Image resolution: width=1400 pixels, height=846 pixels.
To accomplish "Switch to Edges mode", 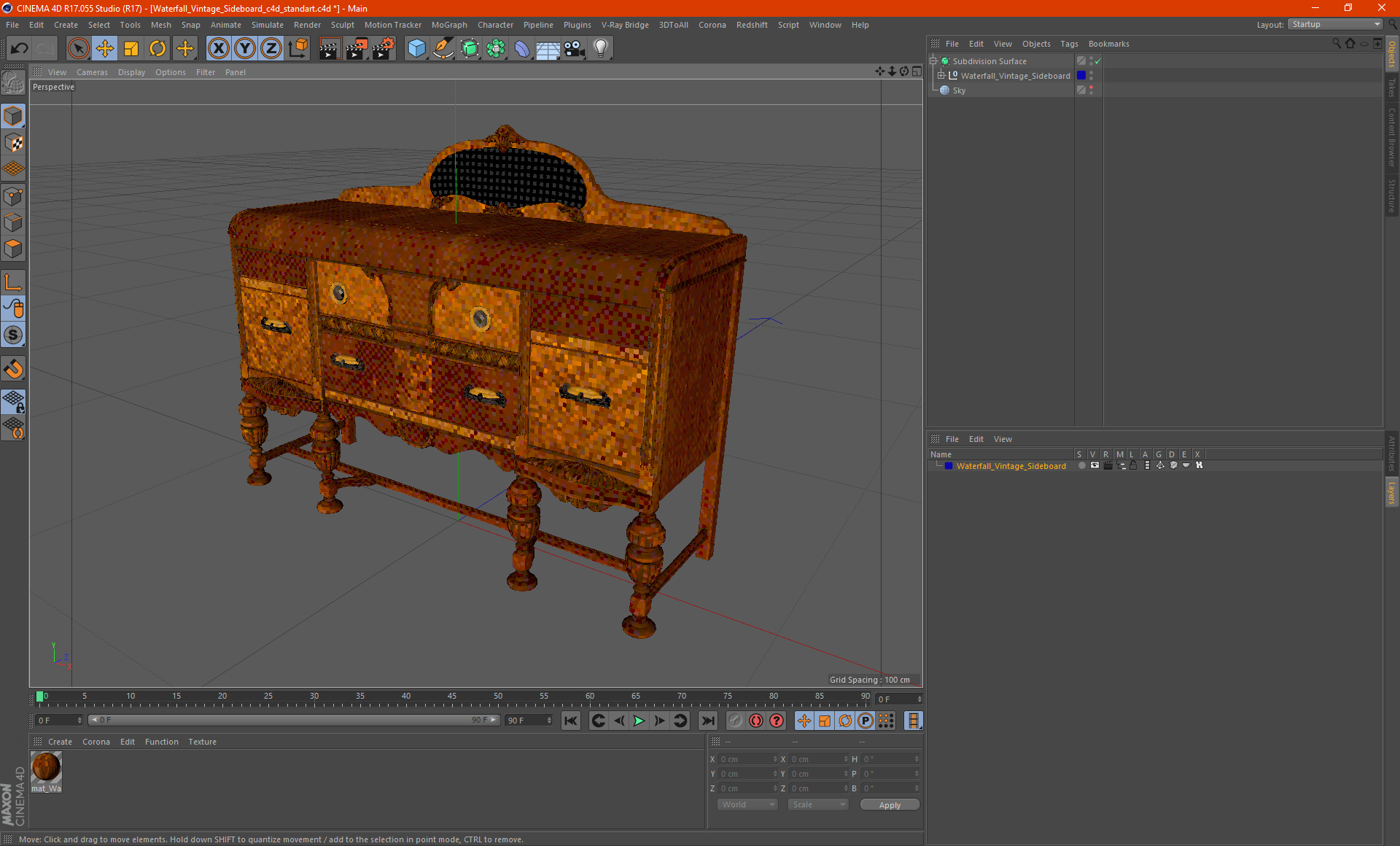I will pyautogui.click(x=13, y=222).
